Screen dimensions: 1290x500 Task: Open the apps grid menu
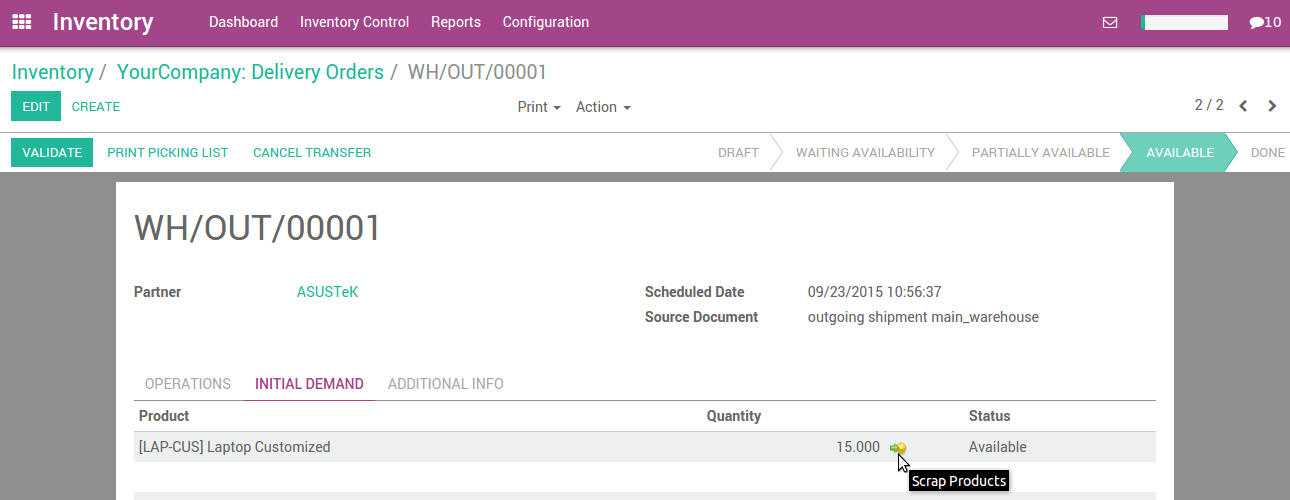[21, 22]
